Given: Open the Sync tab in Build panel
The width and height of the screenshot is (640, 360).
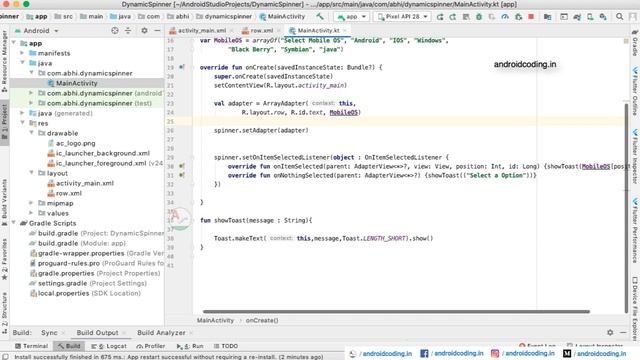Looking at the screenshot, I should coord(49,333).
